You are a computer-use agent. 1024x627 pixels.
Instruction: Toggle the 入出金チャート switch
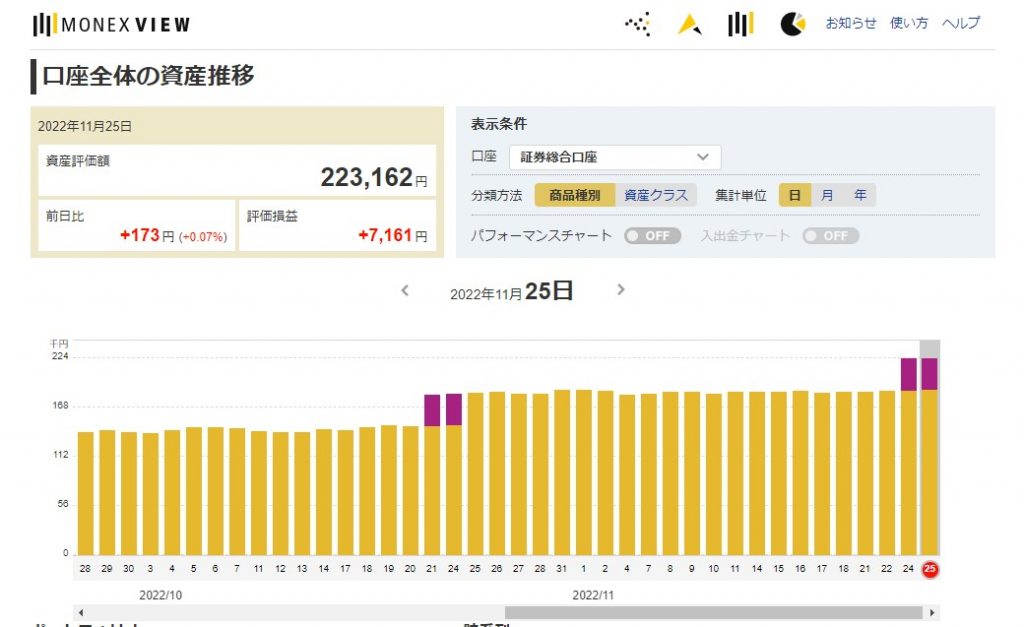coord(830,236)
